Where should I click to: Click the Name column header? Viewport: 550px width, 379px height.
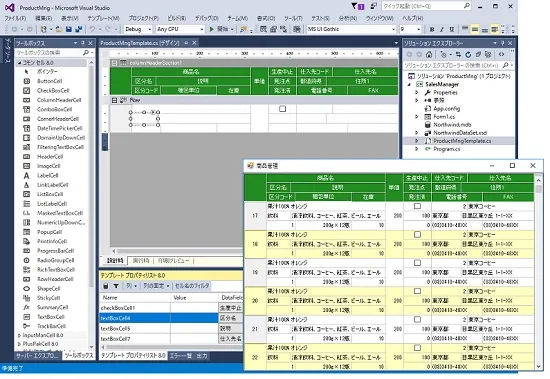click(x=135, y=298)
